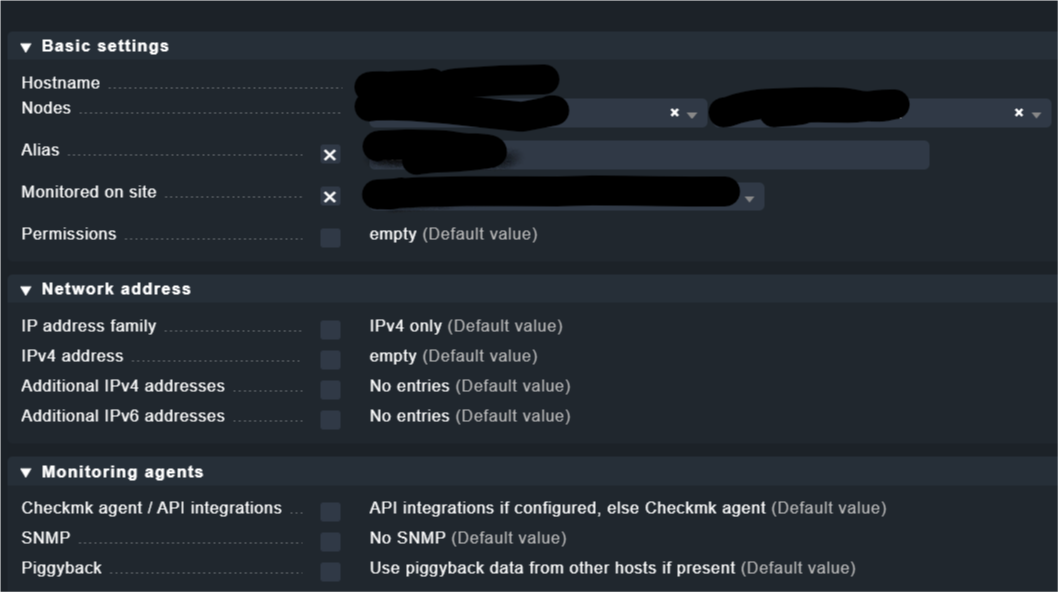Screen dimensions: 1058x592
Task: Tick the IP address family checkbox
Action: (x=330, y=330)
